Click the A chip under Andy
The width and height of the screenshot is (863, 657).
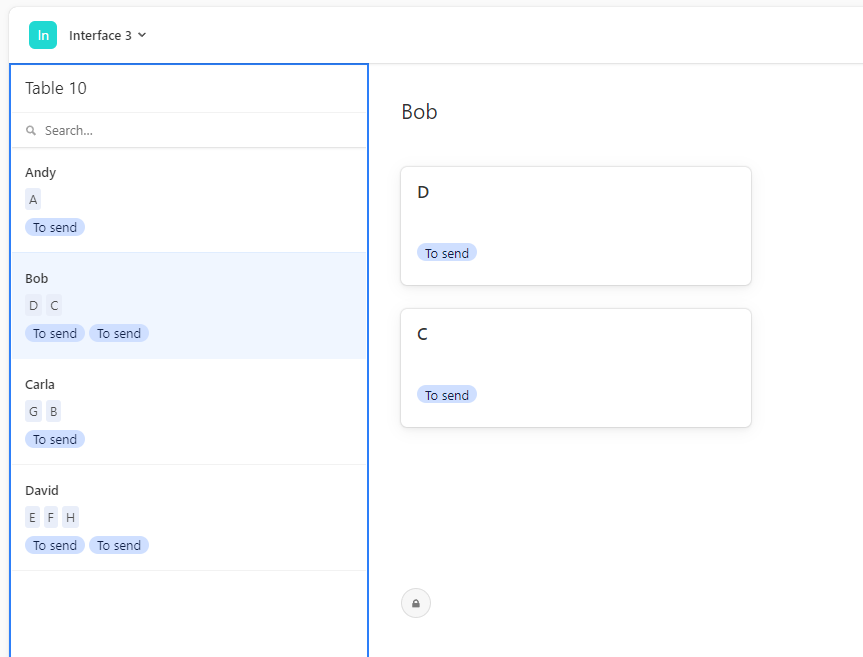(x=33, y=200)
